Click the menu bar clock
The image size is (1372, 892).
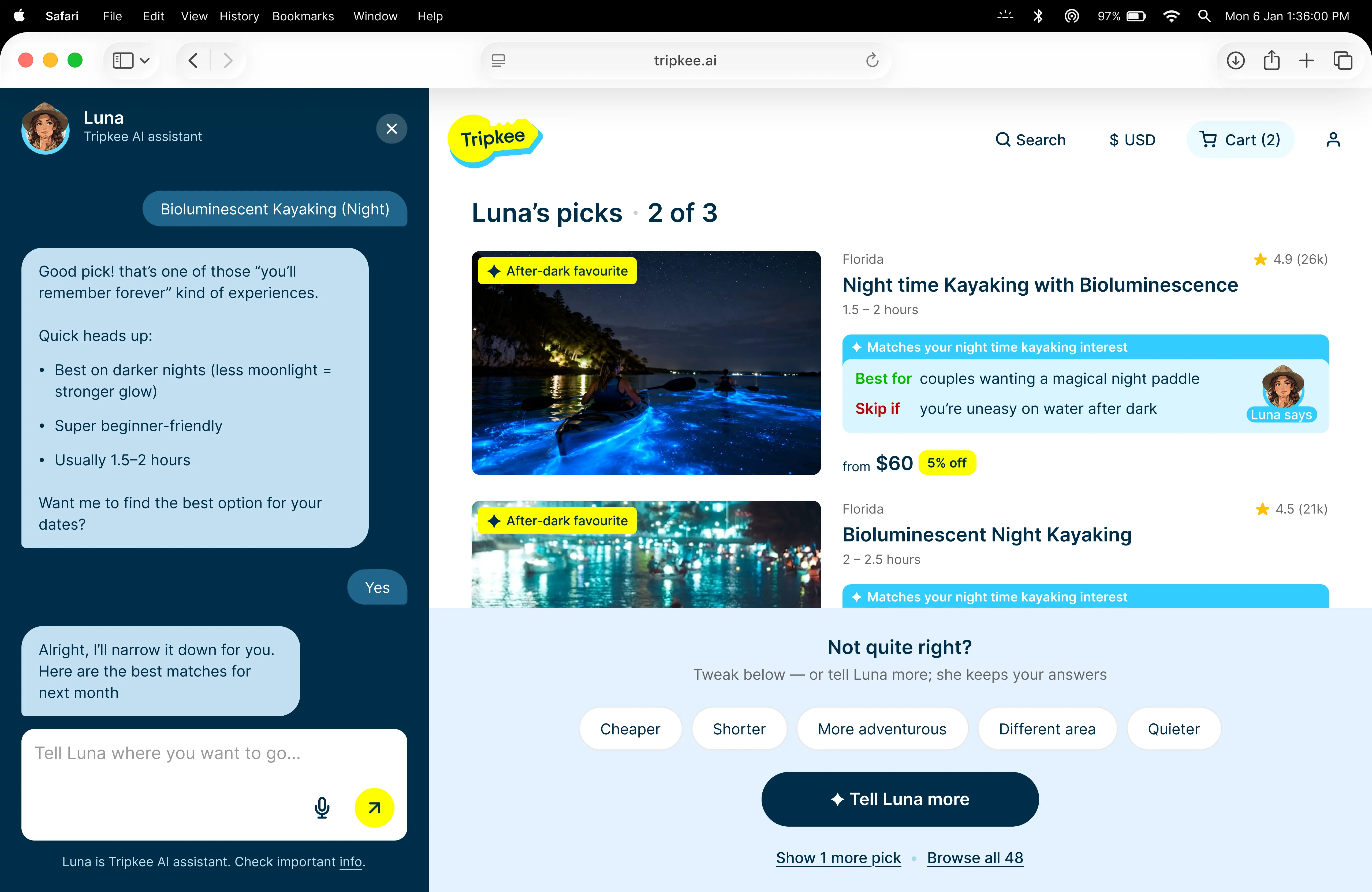[1287, 16]
